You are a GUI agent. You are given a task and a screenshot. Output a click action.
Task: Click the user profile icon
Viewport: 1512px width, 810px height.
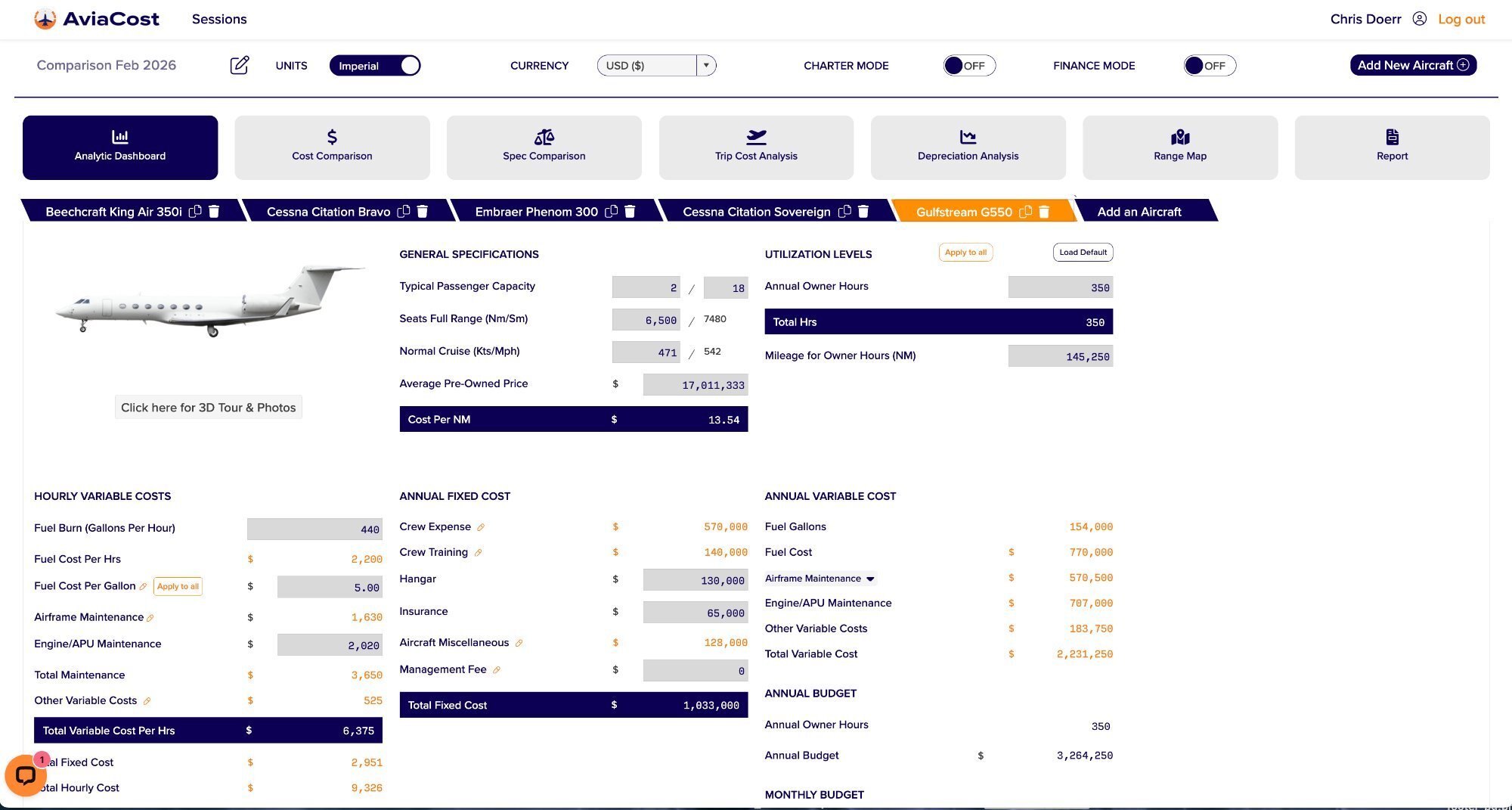(1419, 19)
